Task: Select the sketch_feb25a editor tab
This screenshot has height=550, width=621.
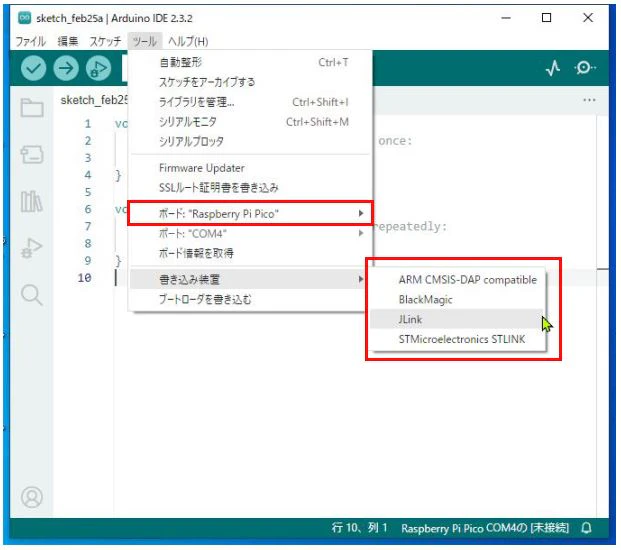Action: point(94,100)
